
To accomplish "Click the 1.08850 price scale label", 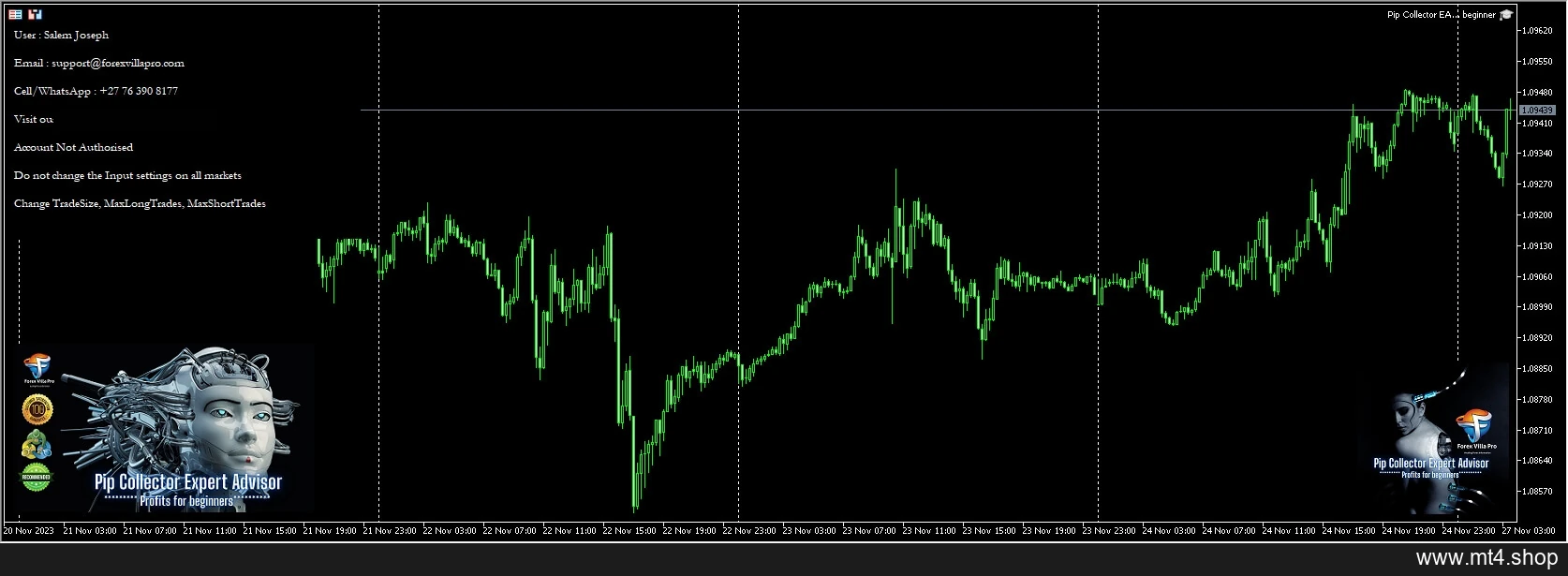I will click(x=1538, y=369).
